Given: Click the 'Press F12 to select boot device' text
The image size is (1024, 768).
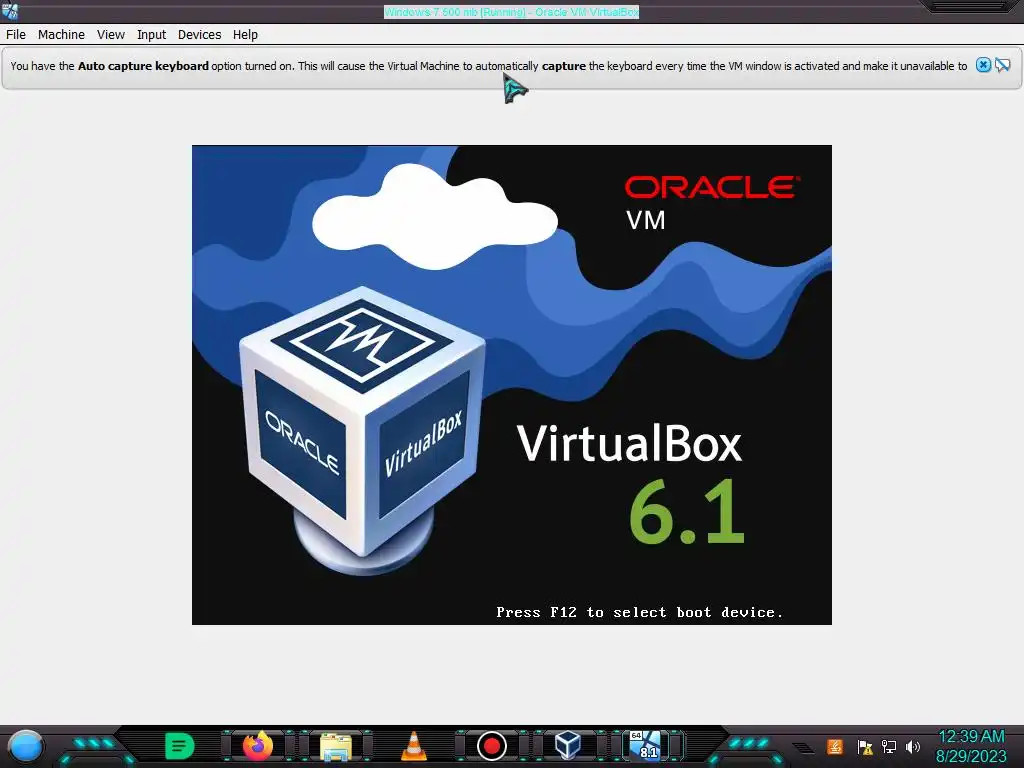Looking at the screenshot, I should (639, 613).
